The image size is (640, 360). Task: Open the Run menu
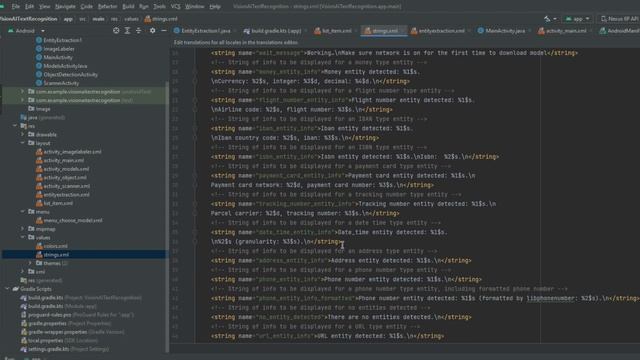144,7
